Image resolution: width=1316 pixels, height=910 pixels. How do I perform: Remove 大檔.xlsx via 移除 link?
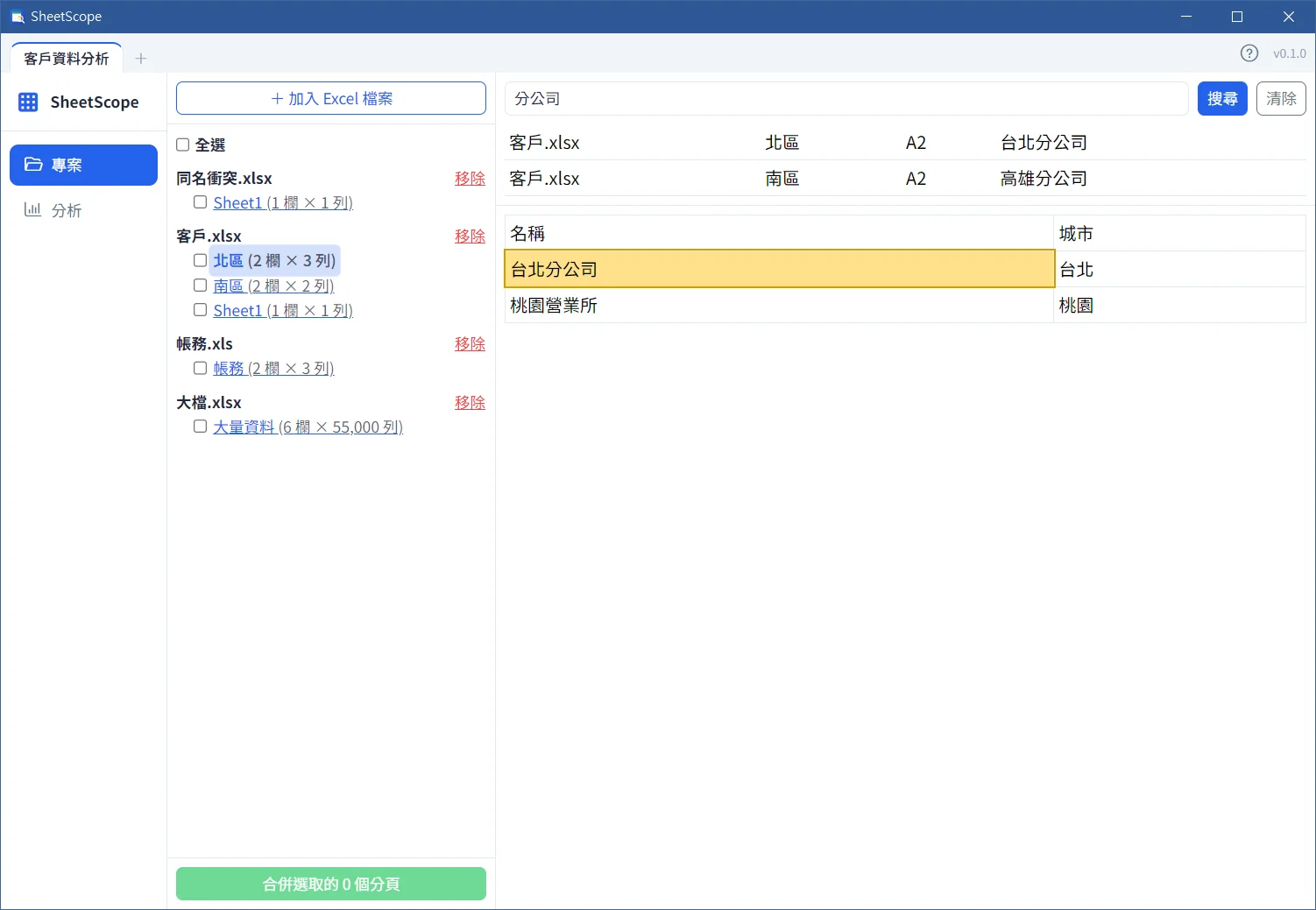pyautogui.click(x=470, y=402)
